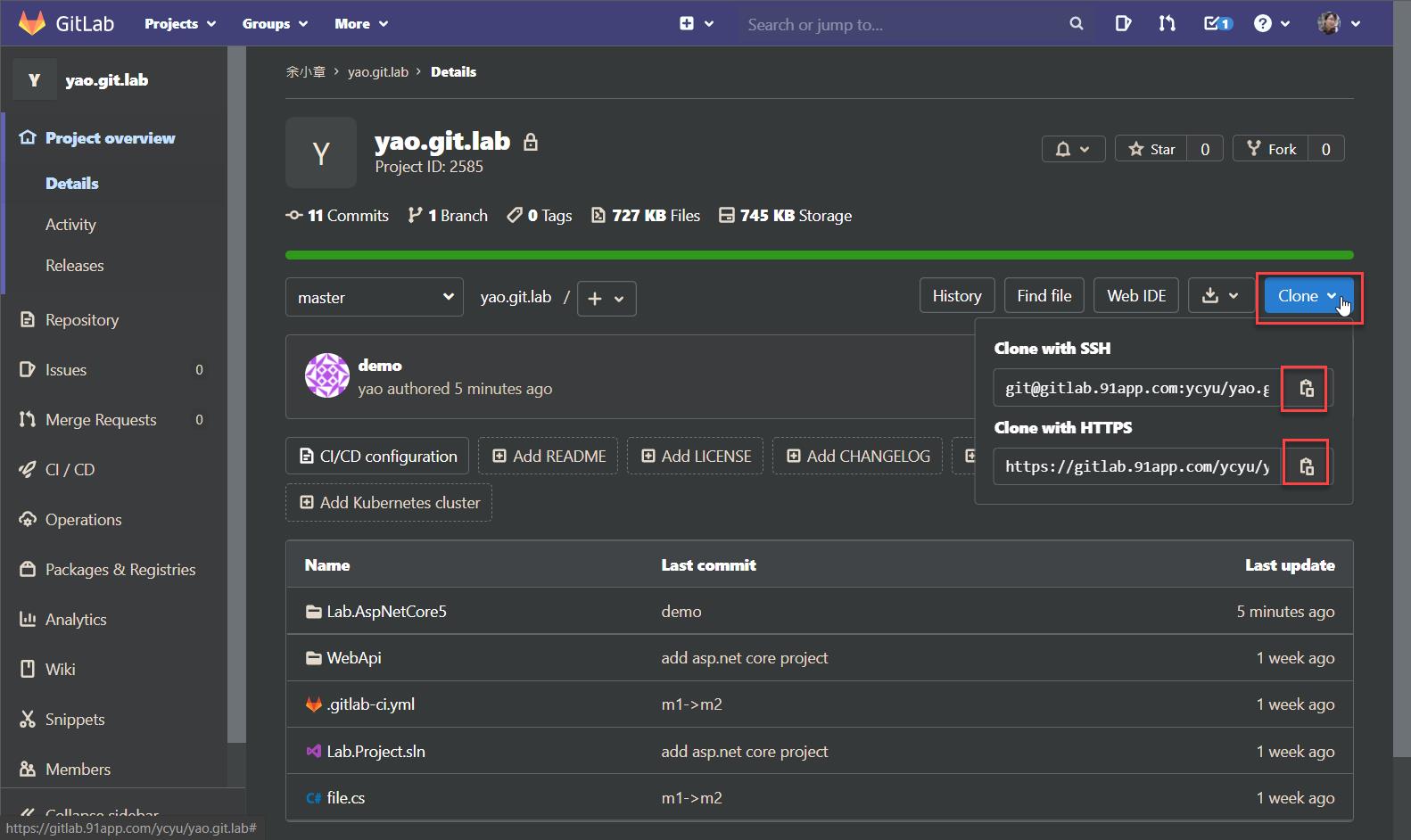1411x840 pixels.
Task: Open Repository section
Action: click(81, 320)
